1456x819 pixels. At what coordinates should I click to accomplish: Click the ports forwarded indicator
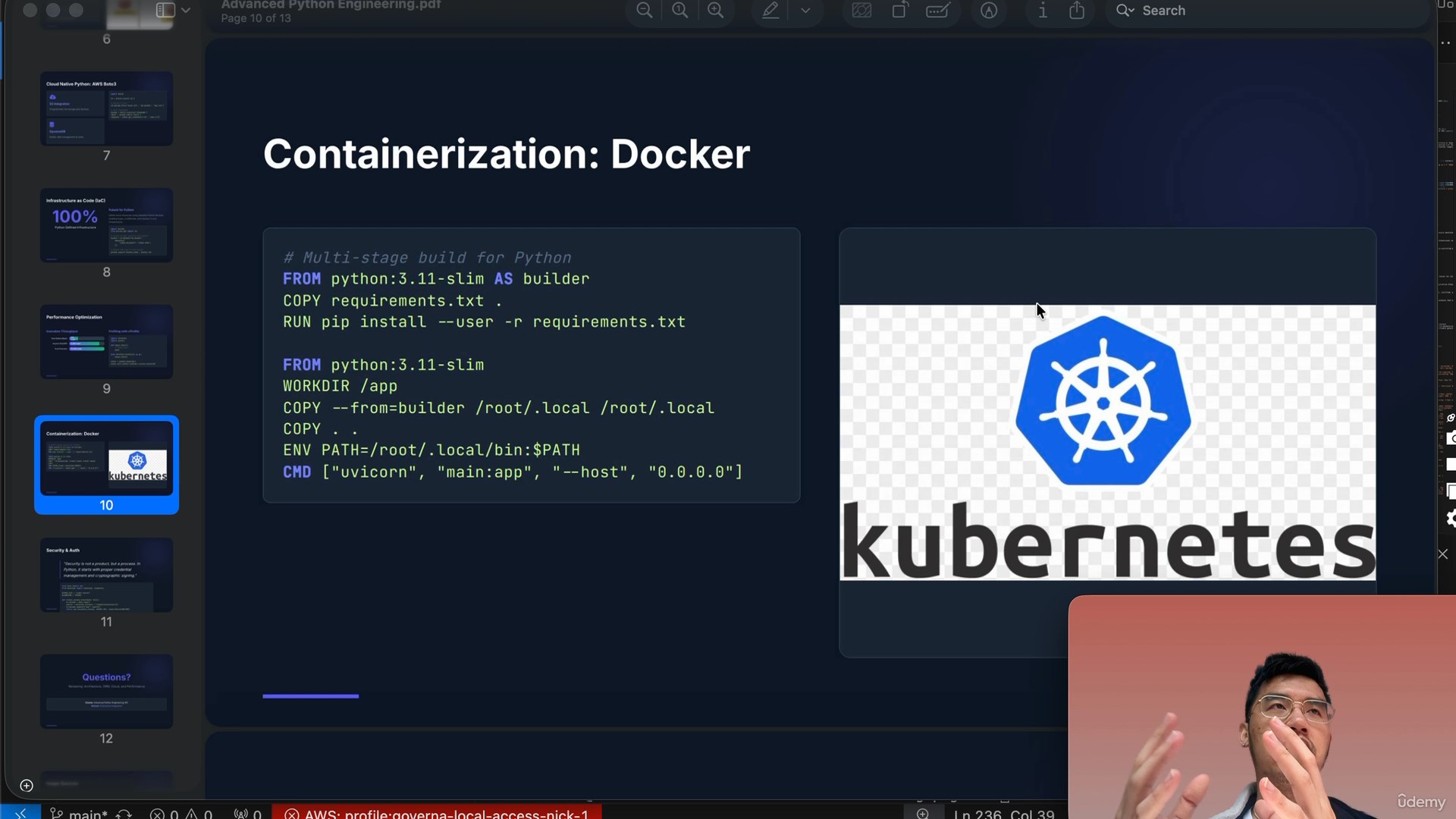click(248, 813)
